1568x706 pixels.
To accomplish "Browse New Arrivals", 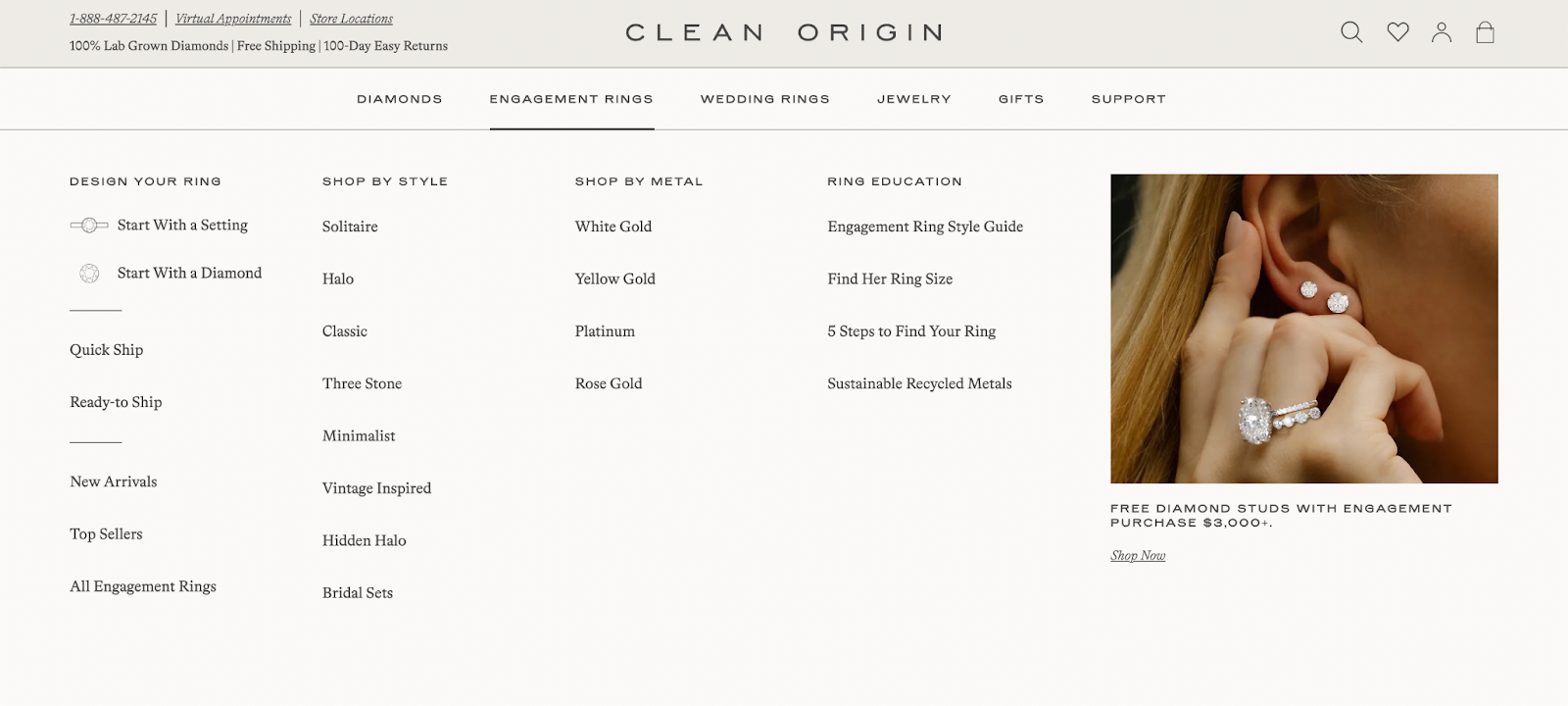I will click(x=114, y=481).
